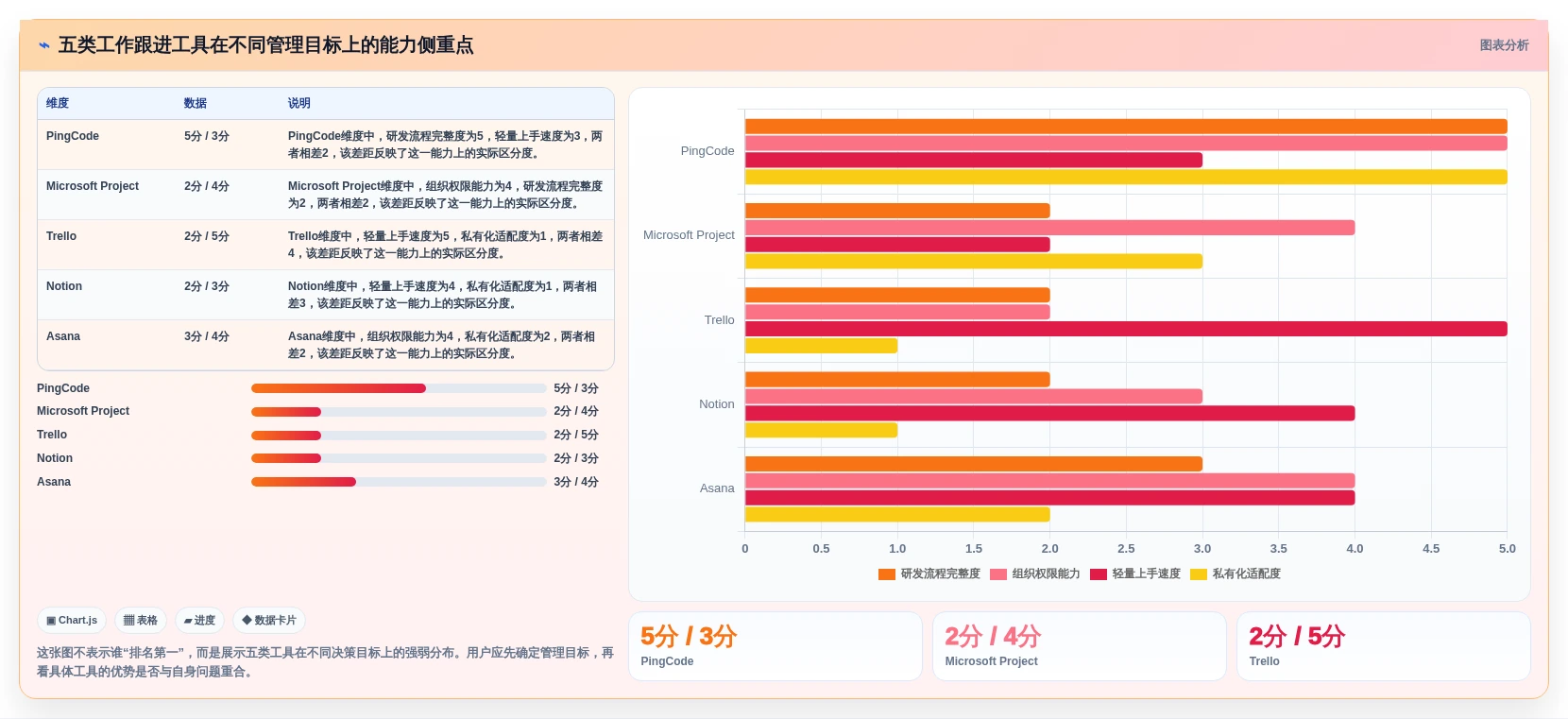Click the 图表分析 label in the header
Image resolution: width=1568 pixels, height=719 pixels.
coord(1504,45)
